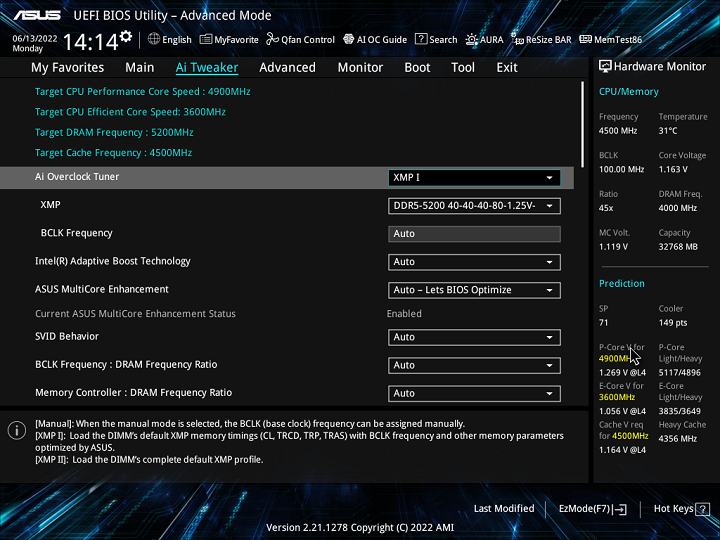The image size is (720, 540).
Task: Click the Last Modified button
Action: coord(504,509)
